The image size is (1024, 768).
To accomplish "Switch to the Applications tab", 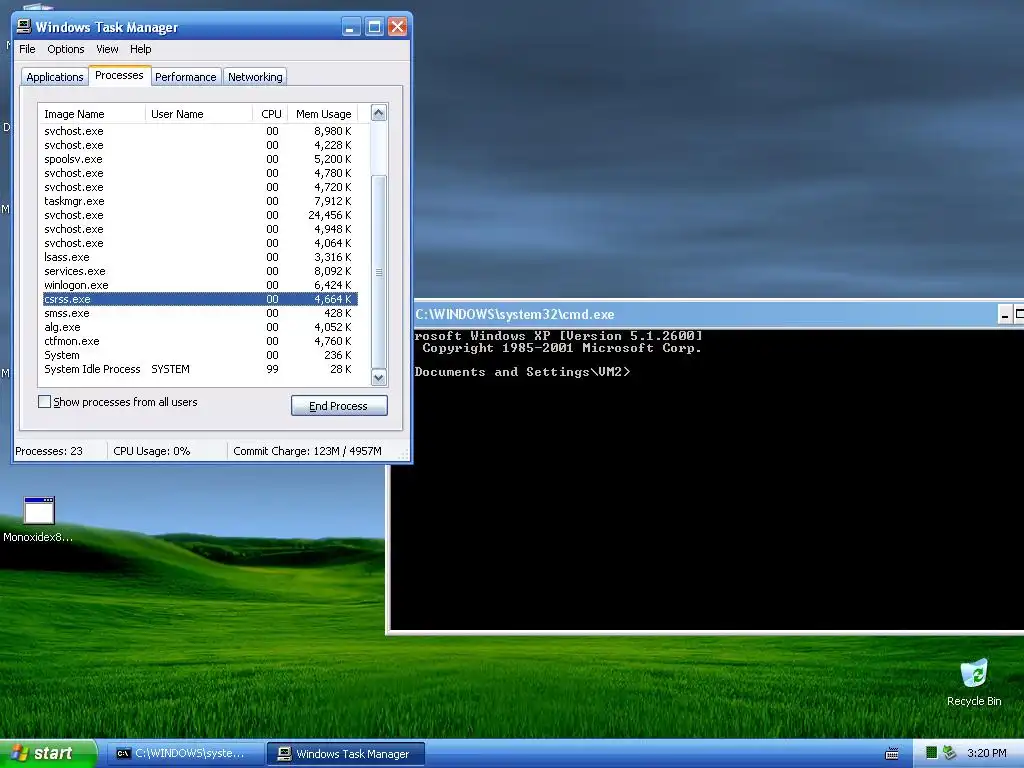I will click(x=55, y=77).
